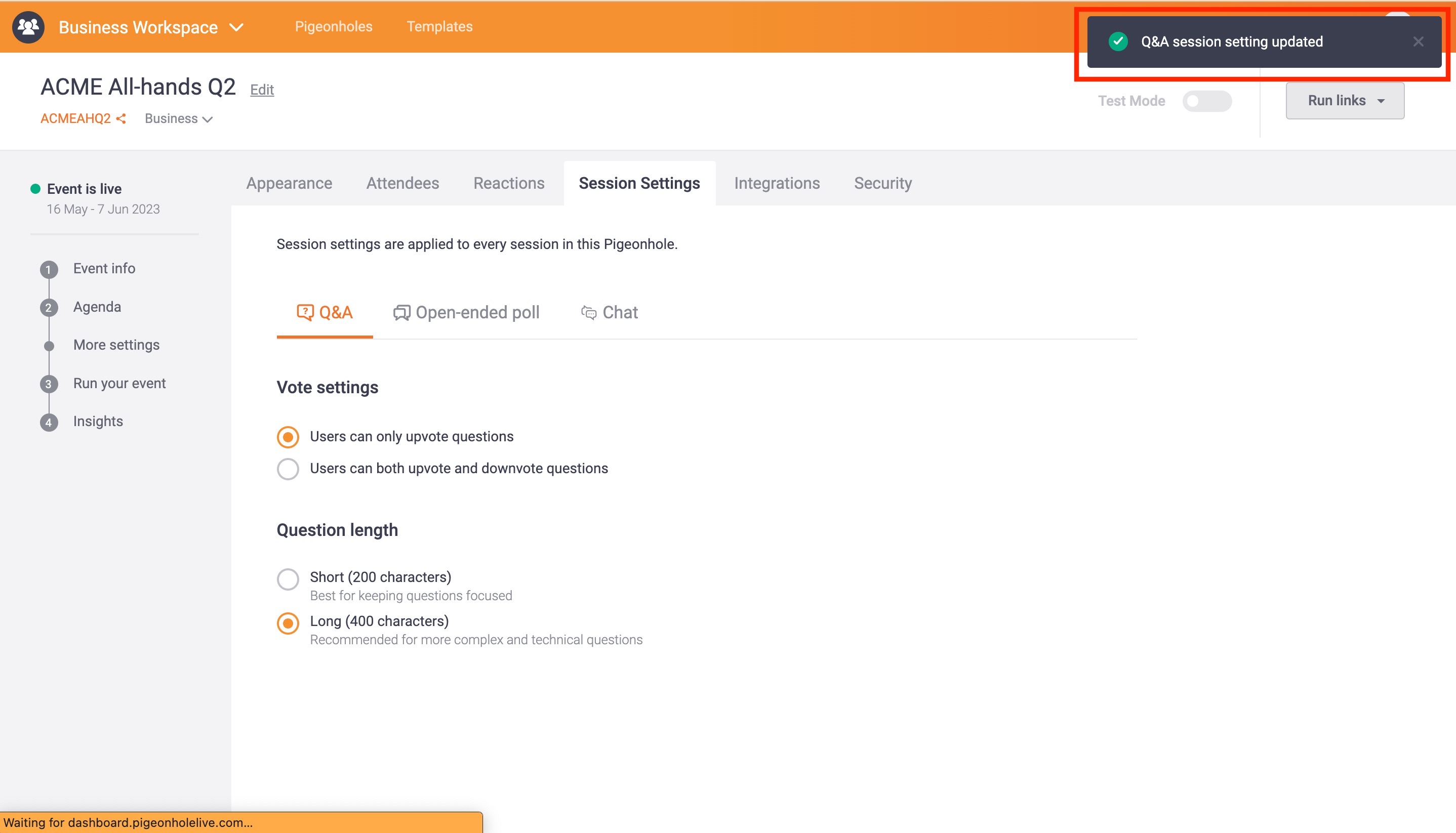Click the step 2 circle icon
Screen dimensions: 1456x833
point(49,308)
